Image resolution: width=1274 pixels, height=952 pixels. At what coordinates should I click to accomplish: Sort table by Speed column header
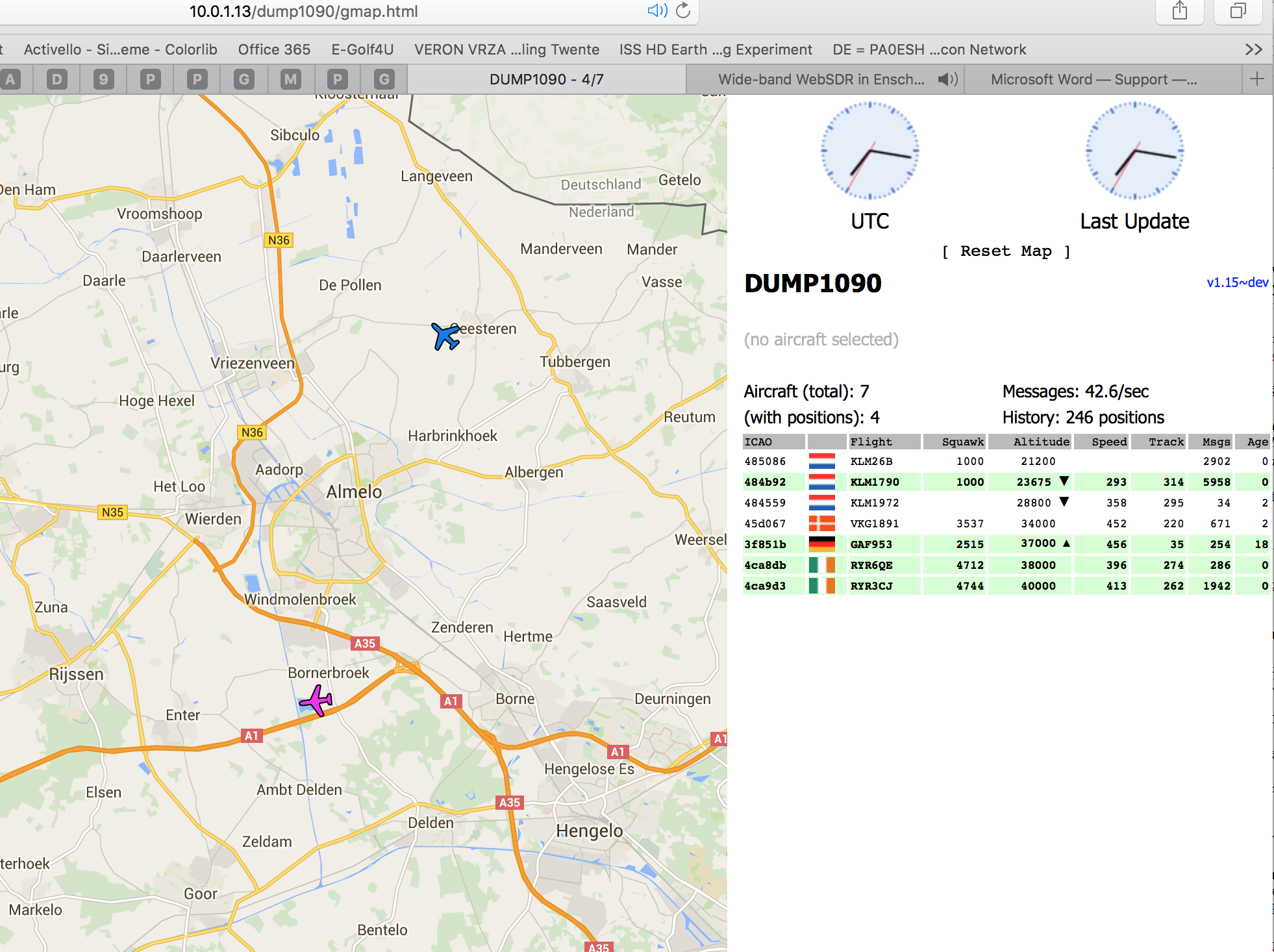pos(1101,442)
